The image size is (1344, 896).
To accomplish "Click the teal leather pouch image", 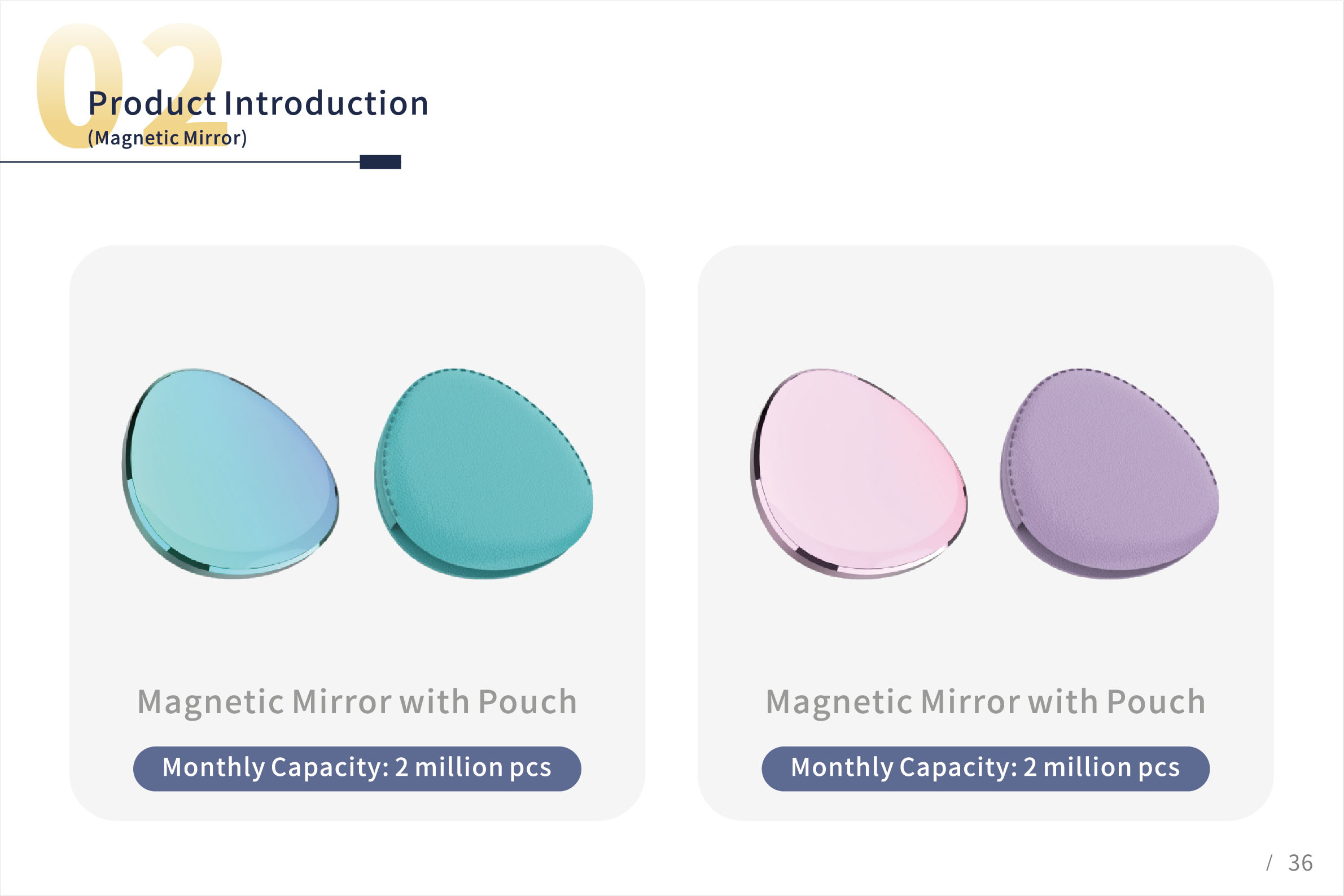I will coord(484,474).
